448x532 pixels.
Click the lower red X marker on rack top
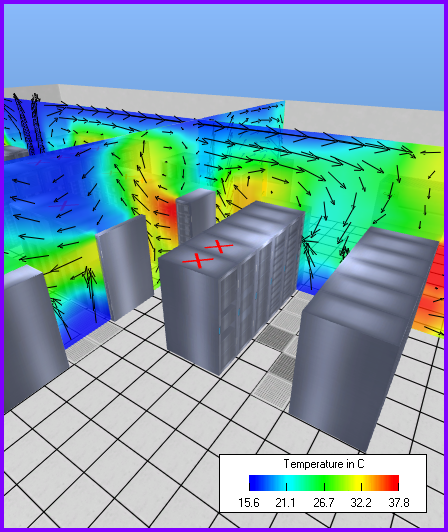point(198,261)
